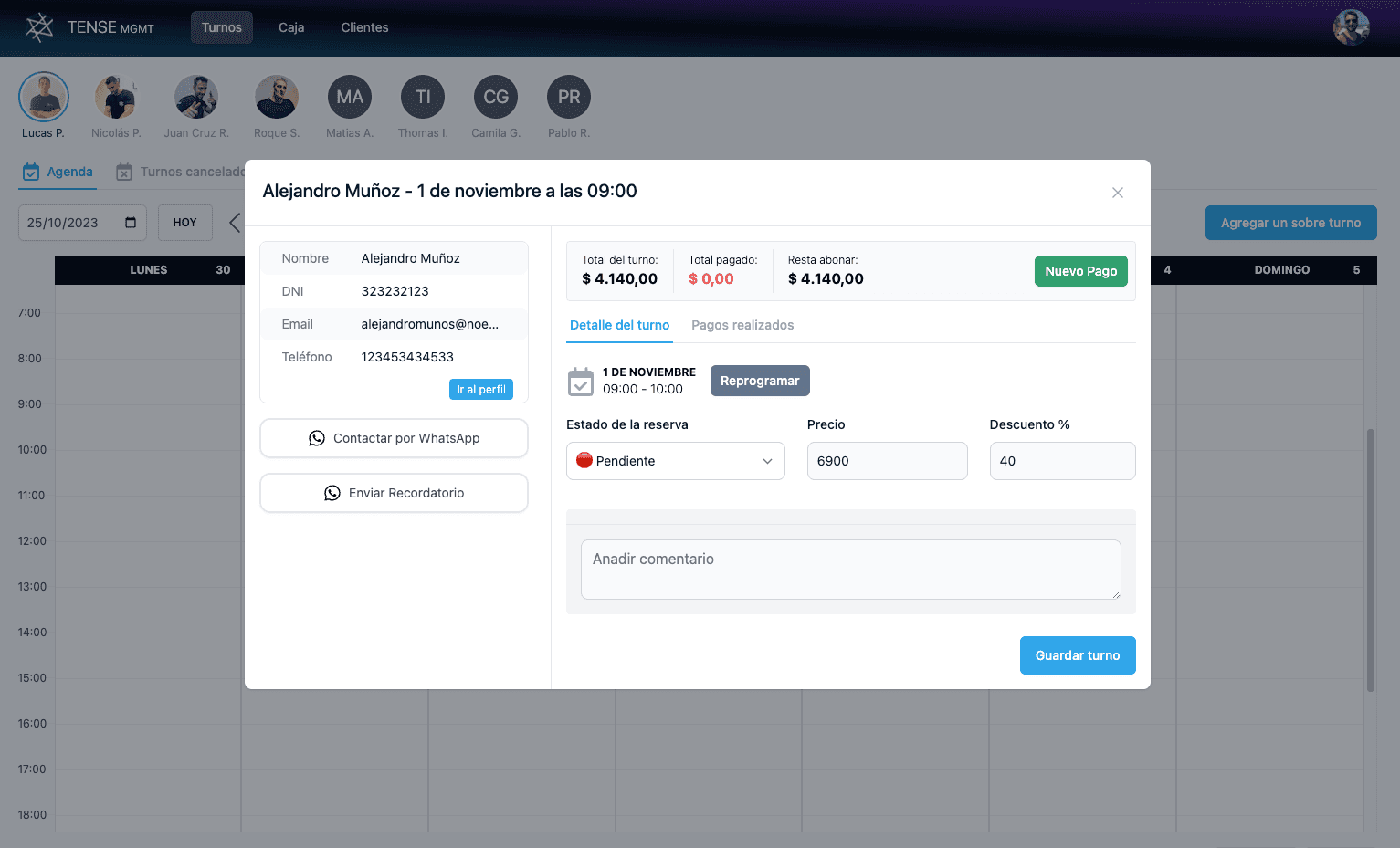Open the user profile picture top right
Image resolution: width=1400 pixels, height=848 pixels.
pos(1351,26)
